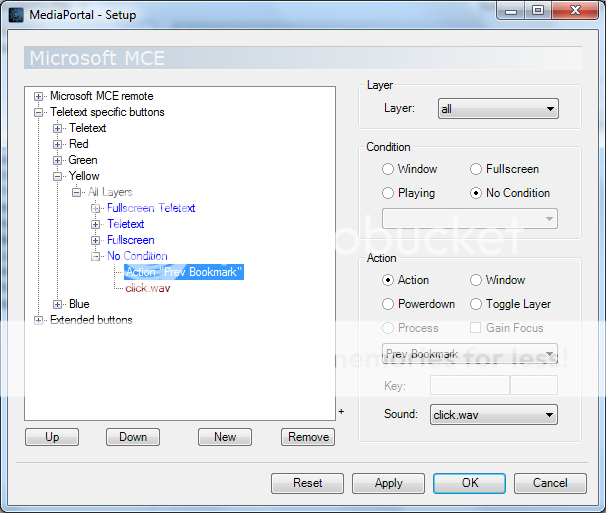606x513 pixels.
Task: Choose the Playing condition option
Action: coord(387,193)
